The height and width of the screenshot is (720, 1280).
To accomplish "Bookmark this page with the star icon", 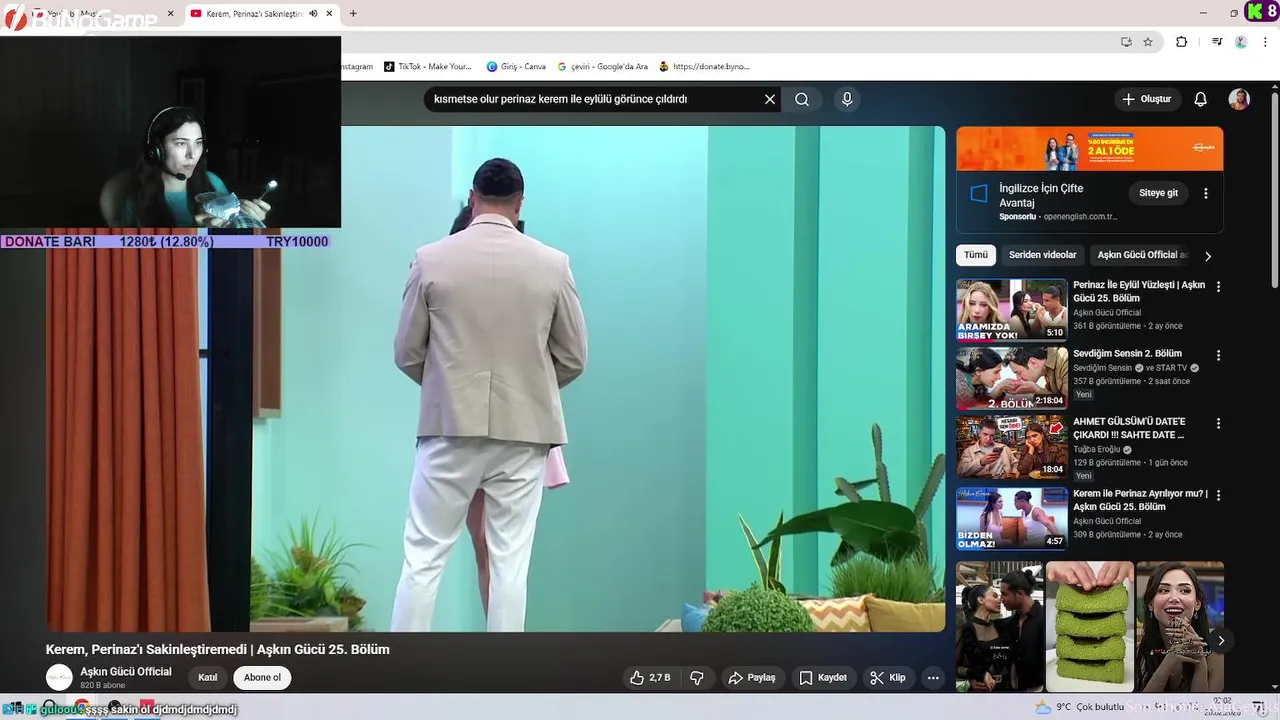I will [x=1148, y=42].
